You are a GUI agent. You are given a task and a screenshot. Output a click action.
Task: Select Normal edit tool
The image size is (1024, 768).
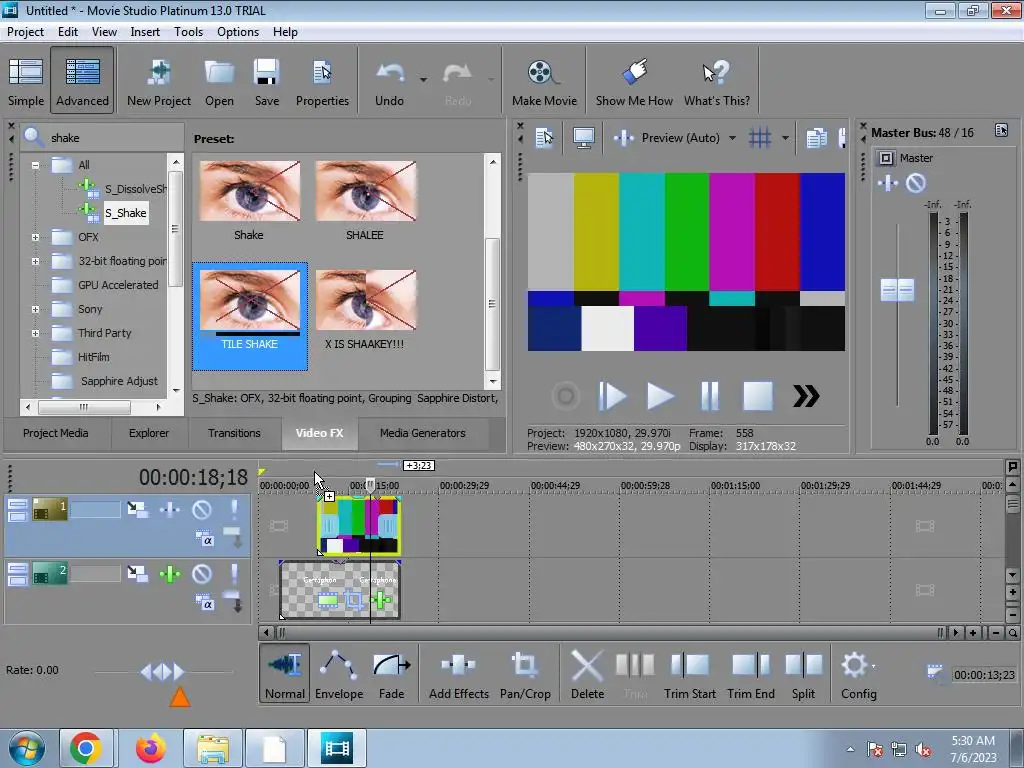tap(285, 673)
